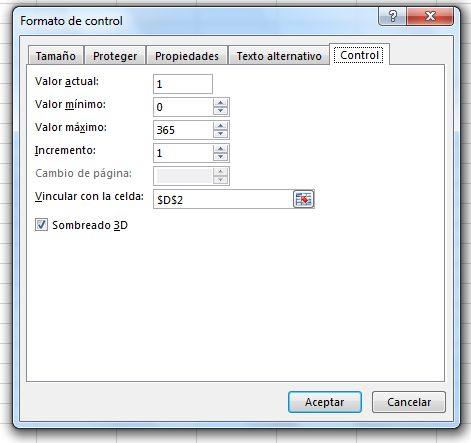Toggle the Sombreado 3D checkbox
Image resolution: width=471 pixels, height=443 pixels.
point(41,225)
